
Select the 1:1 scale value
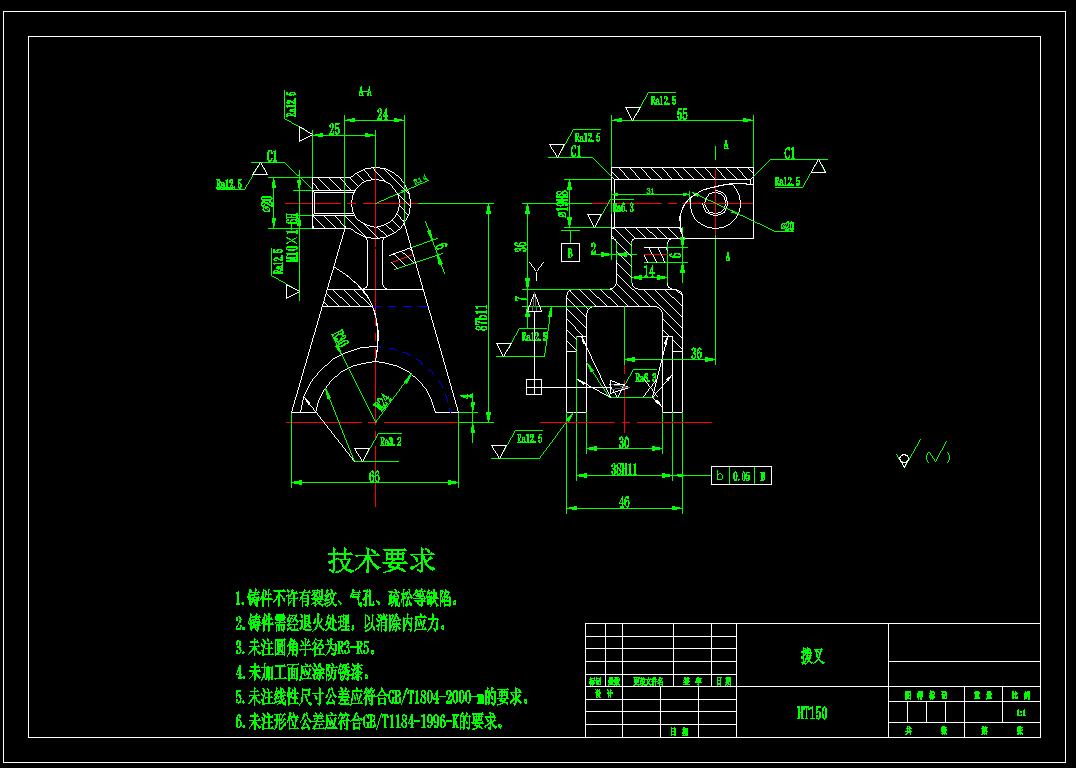(1020, 712)
